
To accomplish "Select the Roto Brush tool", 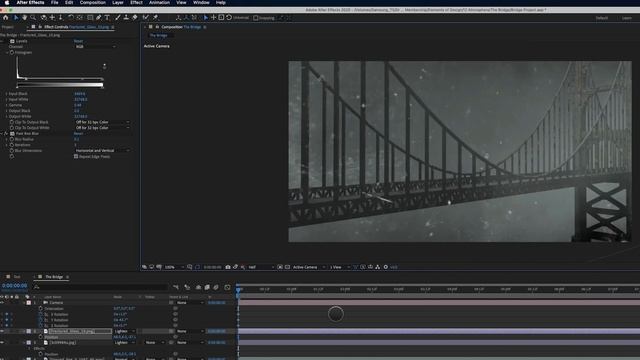I will [146, 18].
